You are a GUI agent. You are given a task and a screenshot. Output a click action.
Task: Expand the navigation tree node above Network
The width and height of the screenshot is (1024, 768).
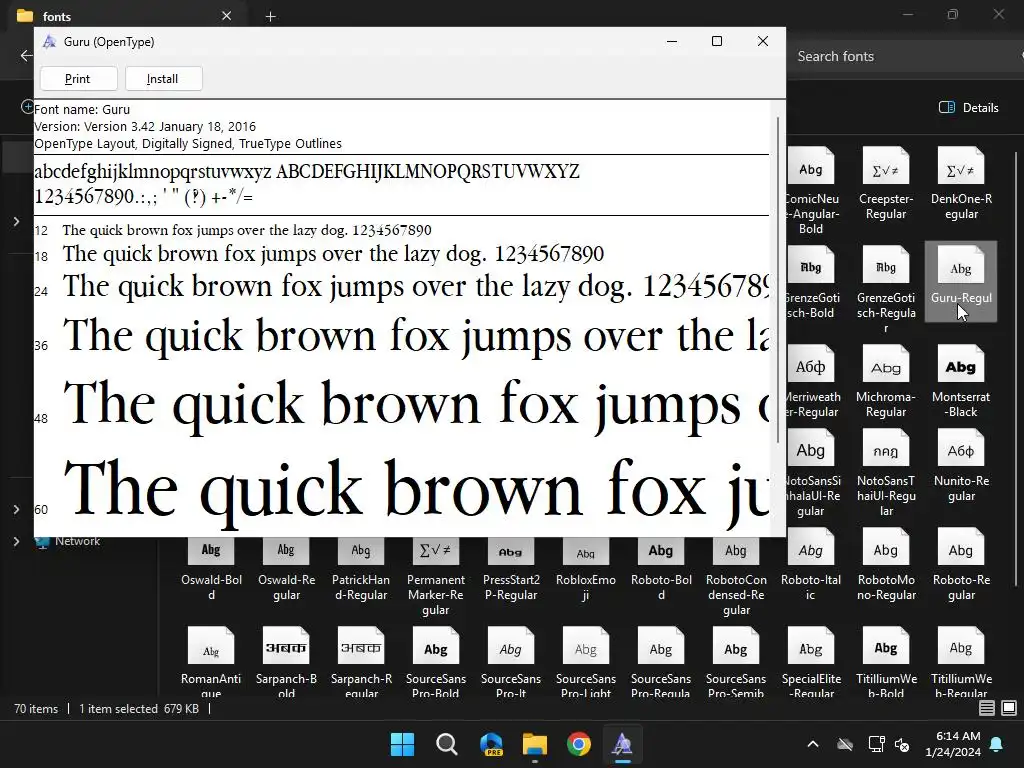click(x=16, y=509)
